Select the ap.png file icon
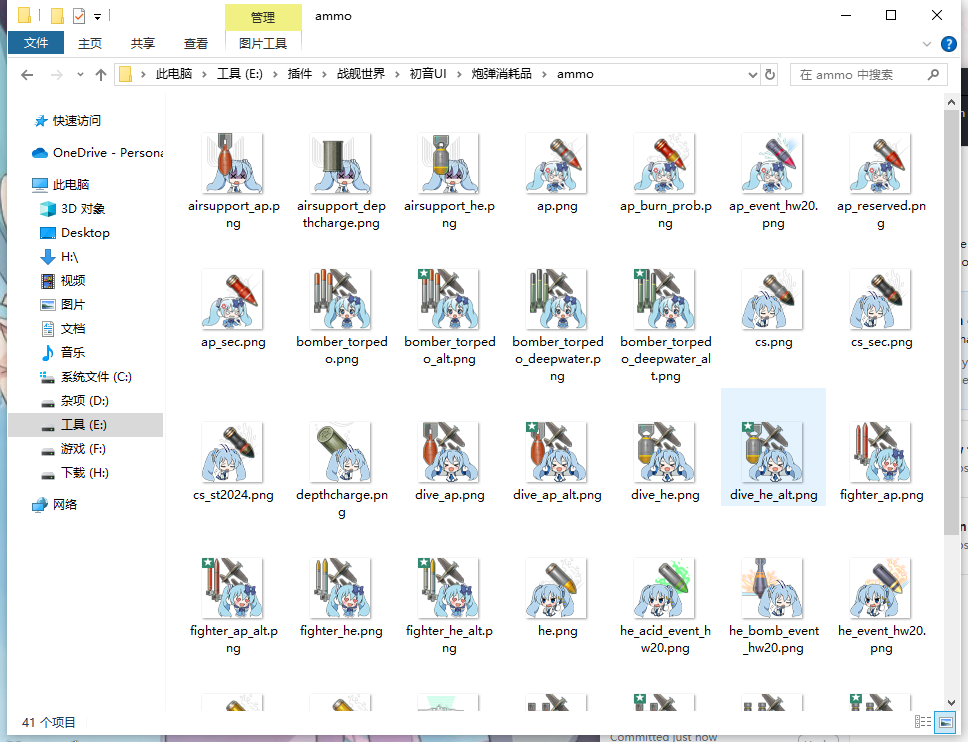The width and height of the screenshot is (968, 742). pos(557,163)
